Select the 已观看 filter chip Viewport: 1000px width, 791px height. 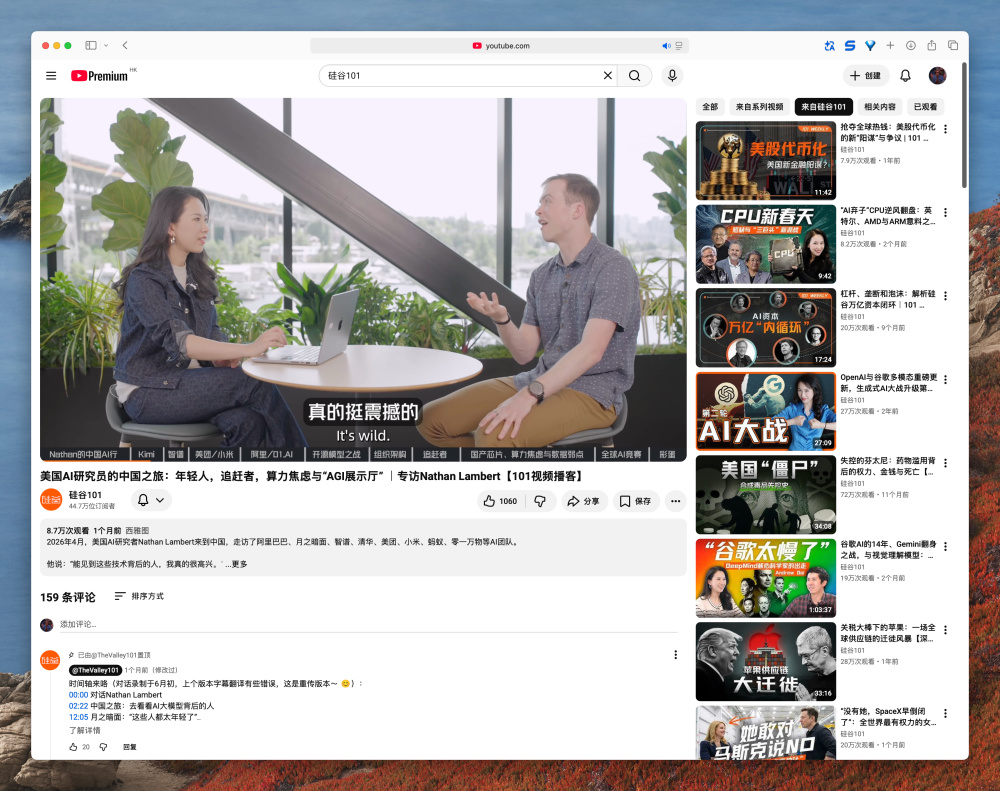click(925, 107)
